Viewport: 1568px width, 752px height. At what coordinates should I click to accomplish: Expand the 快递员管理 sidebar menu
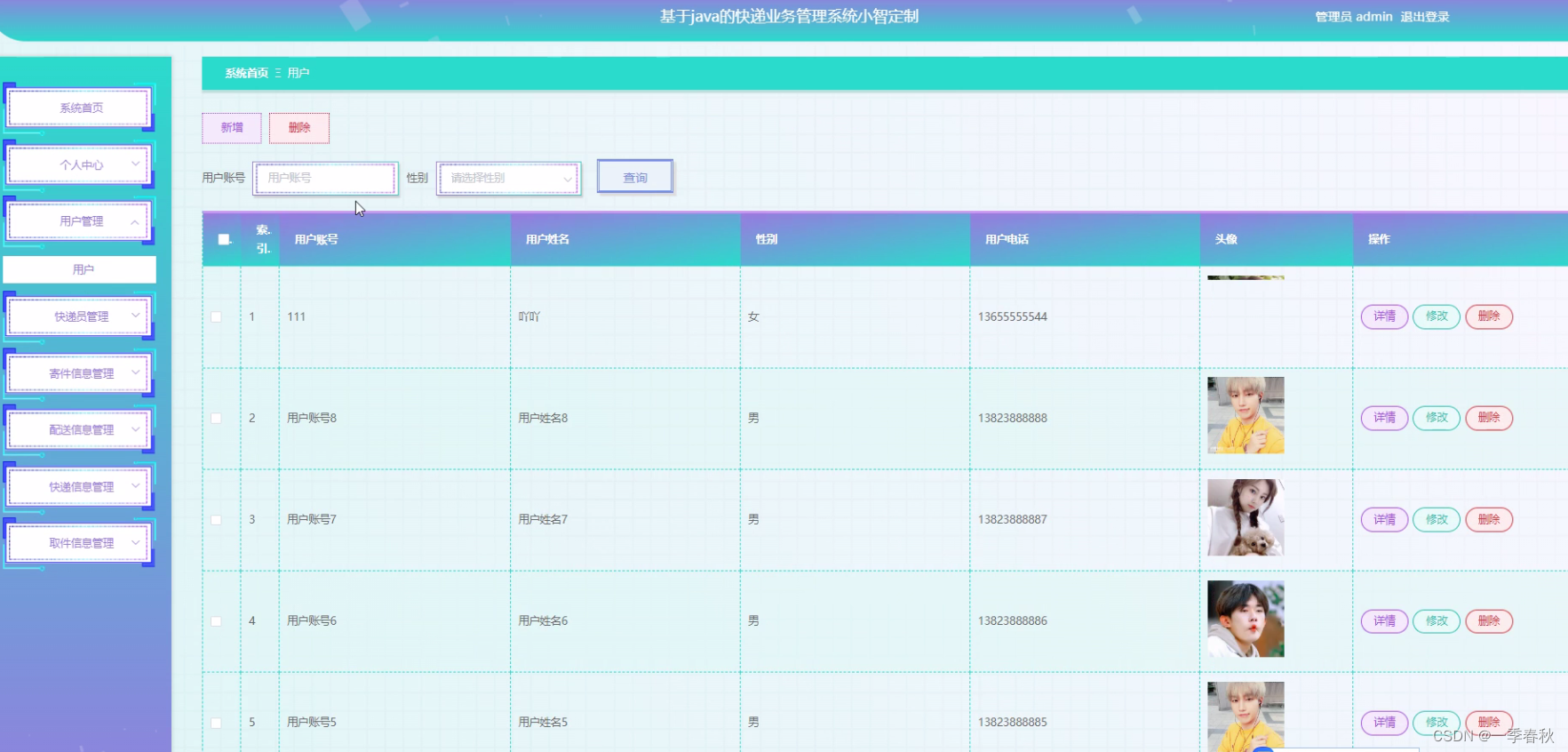tap(79, 316)
